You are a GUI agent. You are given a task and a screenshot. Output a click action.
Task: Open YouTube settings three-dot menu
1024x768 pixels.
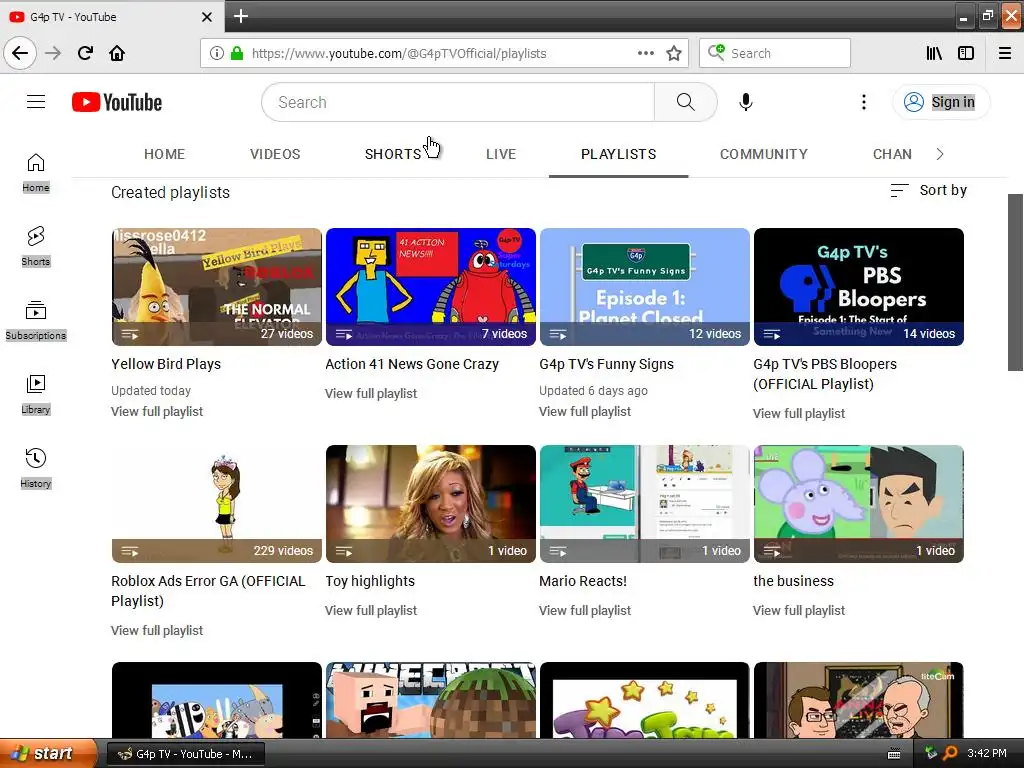[863, 102]
